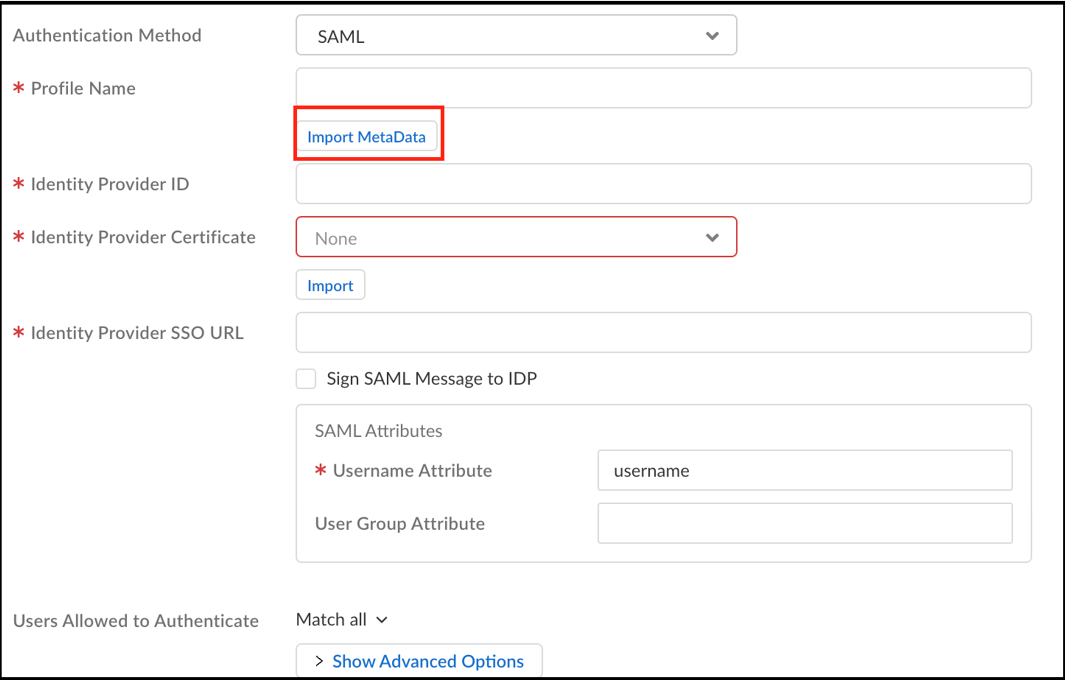Click the Profile Name text field
Image resolution: width=1065 pixels, height=680 pixels.
[663, 88]
